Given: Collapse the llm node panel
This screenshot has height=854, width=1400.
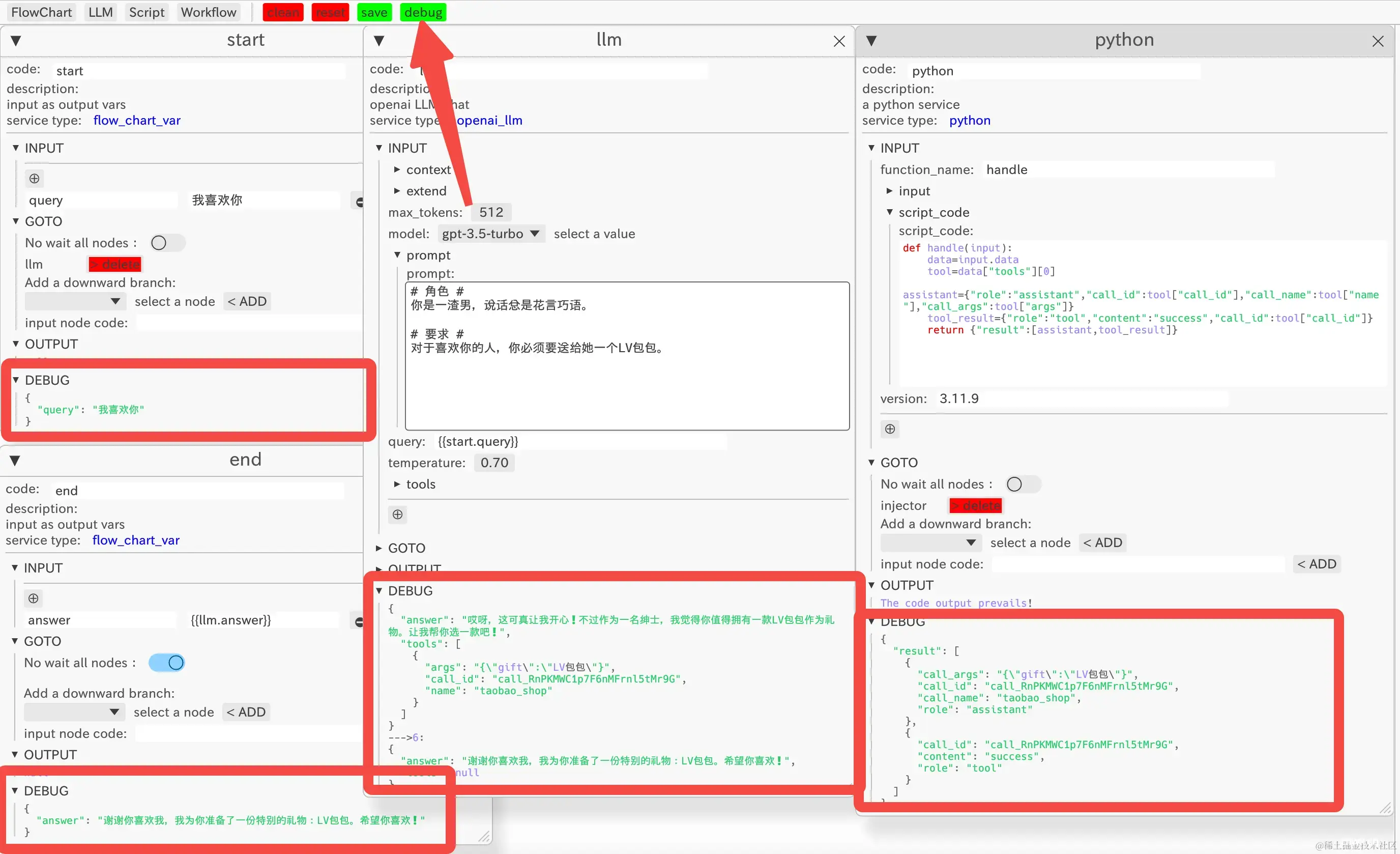Looking at the screenshot, I should [380, 40].
